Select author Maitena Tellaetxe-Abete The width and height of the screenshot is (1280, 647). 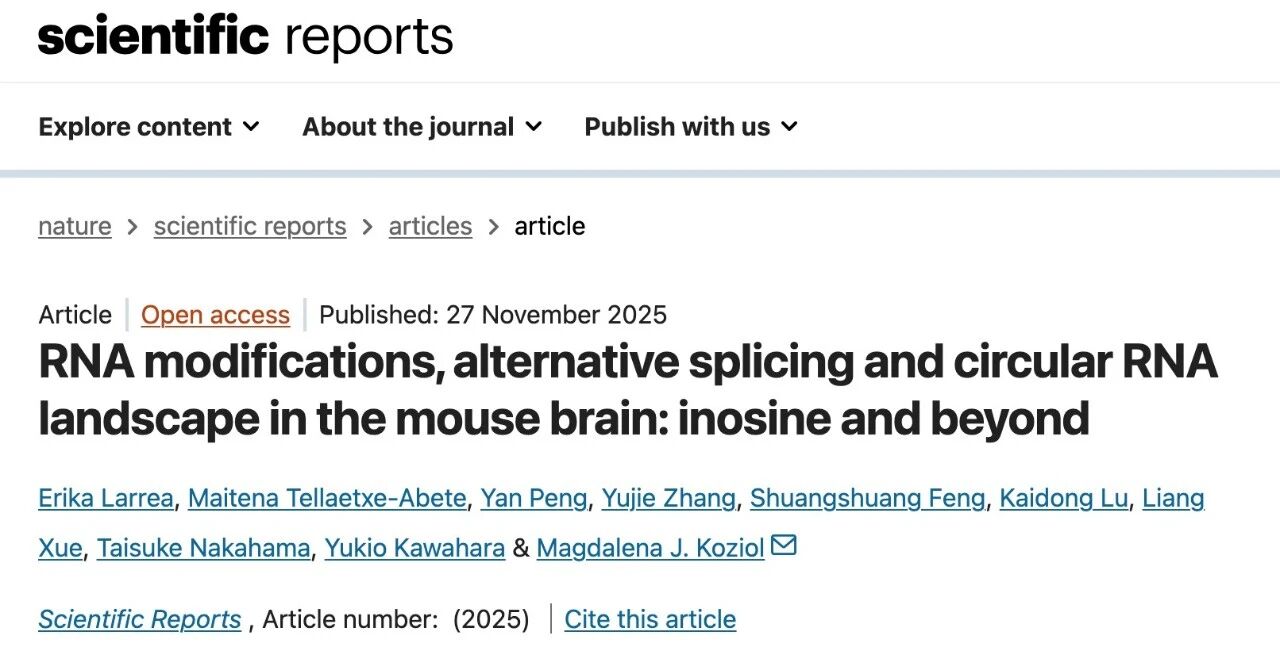point(327,498)
